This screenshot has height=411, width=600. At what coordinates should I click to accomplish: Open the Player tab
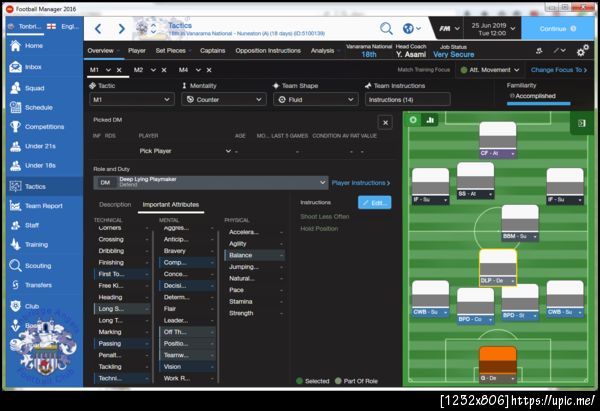tap(137, 51)
